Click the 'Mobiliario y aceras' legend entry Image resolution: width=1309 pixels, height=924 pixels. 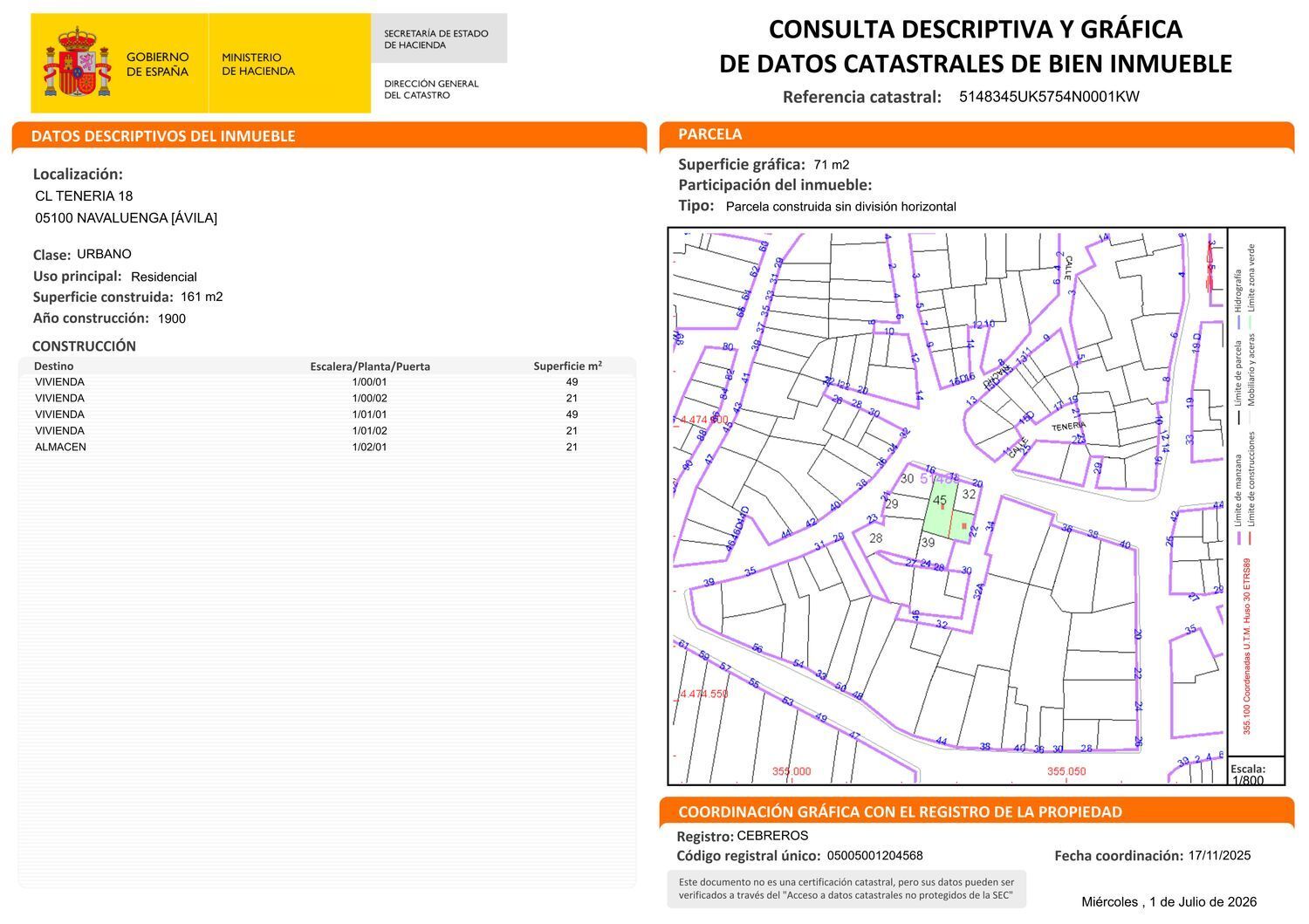tap(1251, 370)
